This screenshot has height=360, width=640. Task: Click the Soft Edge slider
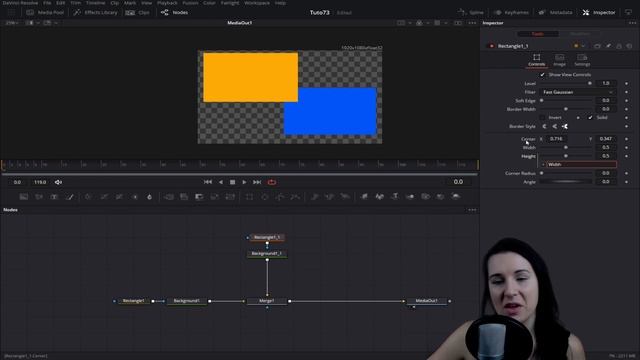point(566,100)
